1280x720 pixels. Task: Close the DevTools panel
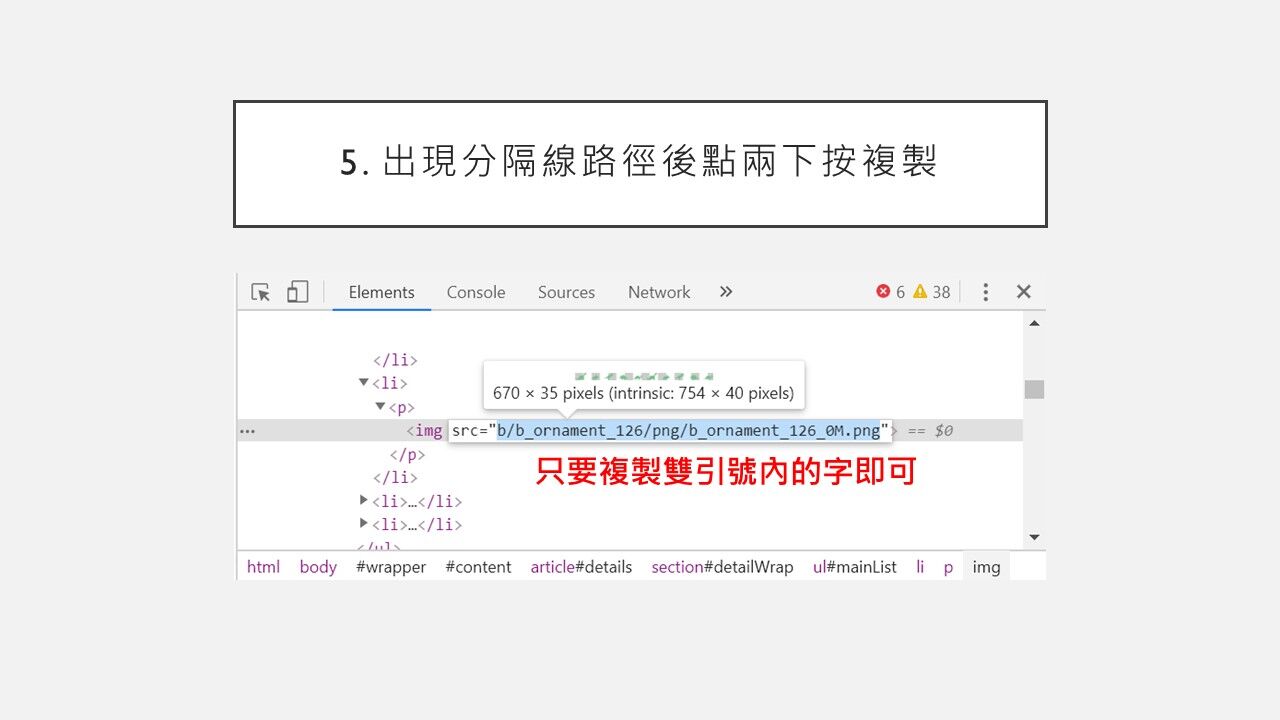point(1023,291)
